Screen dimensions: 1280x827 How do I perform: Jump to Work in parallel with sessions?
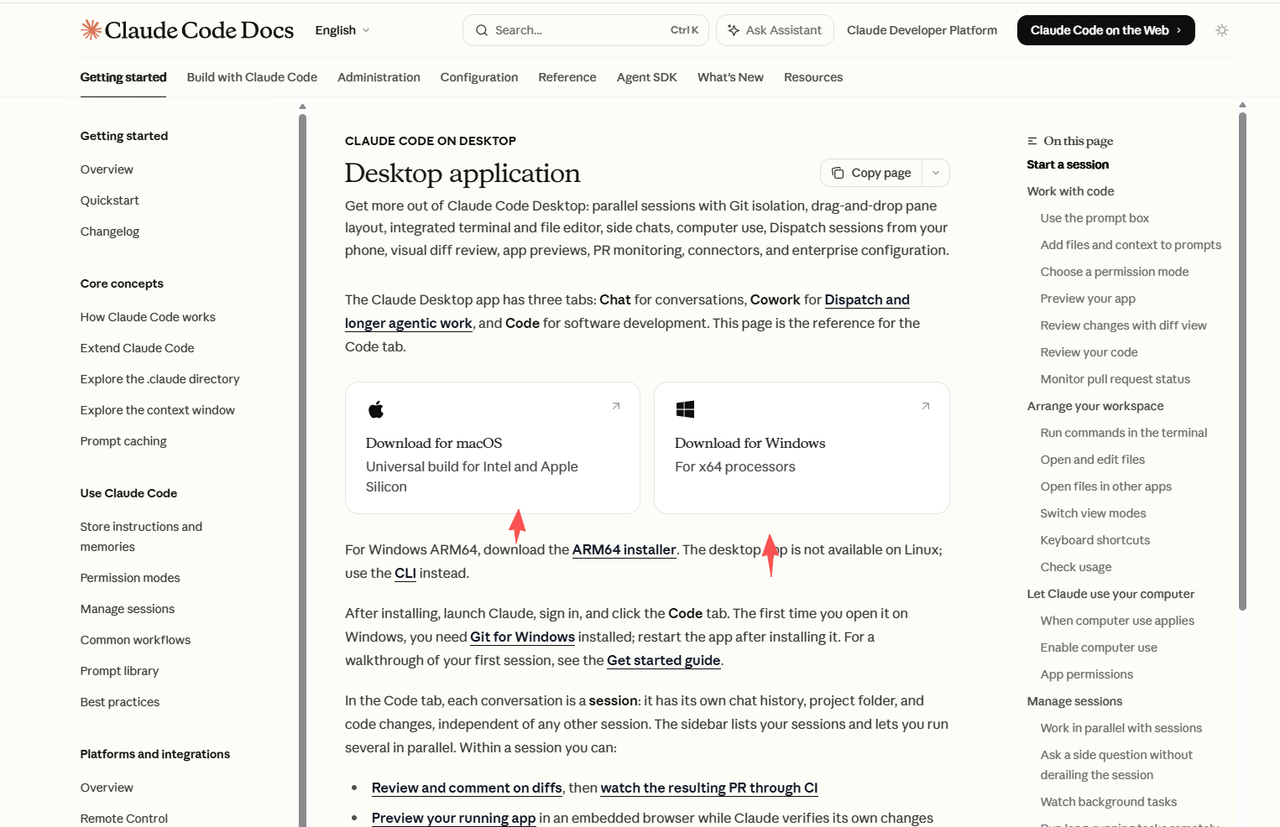click(1121, 729)
